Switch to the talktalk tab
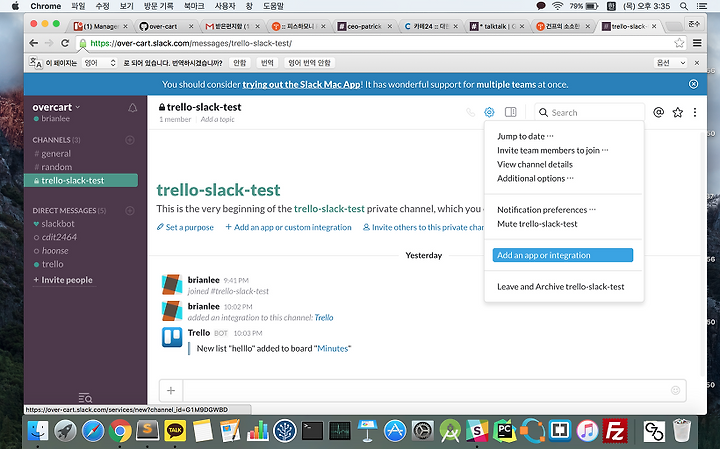Image resolution: width=720 pixels, height=449 pixels. coord(497,26)
